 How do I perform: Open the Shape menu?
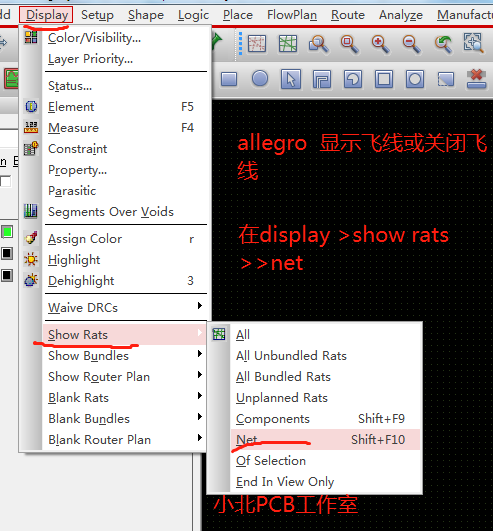(x=146, y=15)
